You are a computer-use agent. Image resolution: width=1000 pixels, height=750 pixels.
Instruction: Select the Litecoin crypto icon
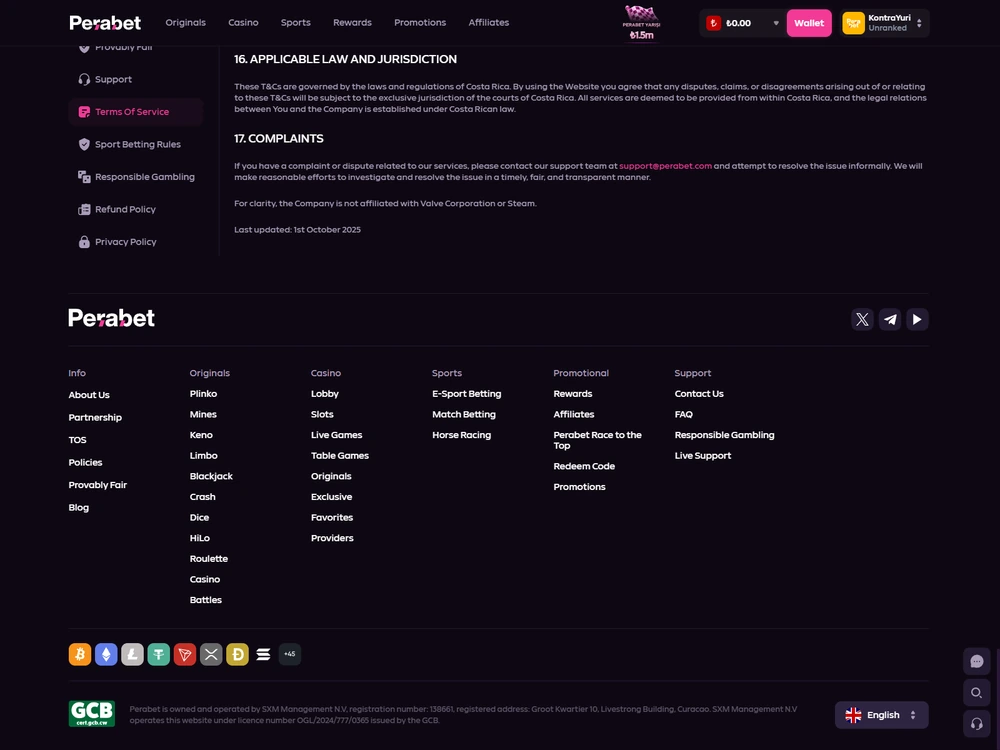tap(132, 654)
